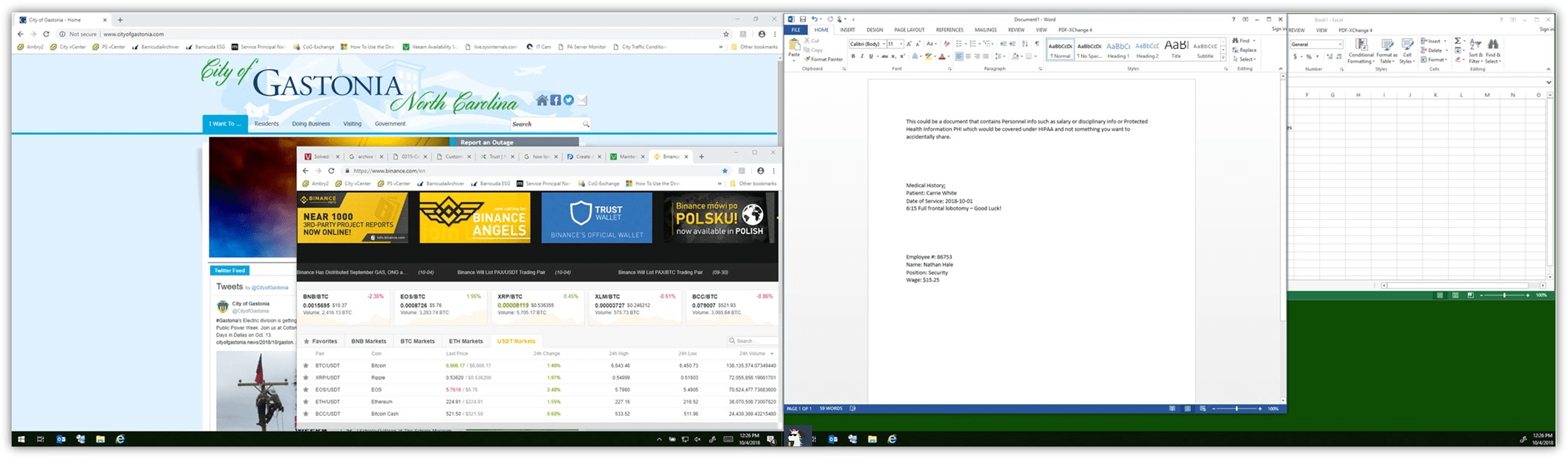Reload the Binance page
Image resolution: width=1568 pixels, height=459 pixels.
[331, 171]
